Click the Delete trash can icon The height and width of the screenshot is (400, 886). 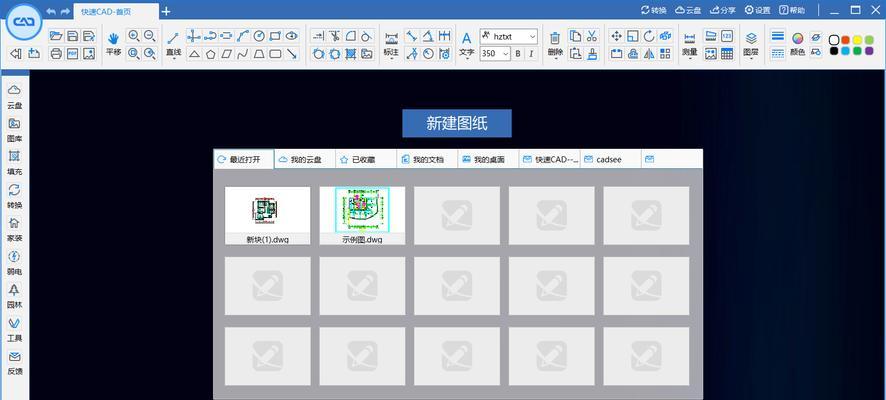tap(555, 38)
